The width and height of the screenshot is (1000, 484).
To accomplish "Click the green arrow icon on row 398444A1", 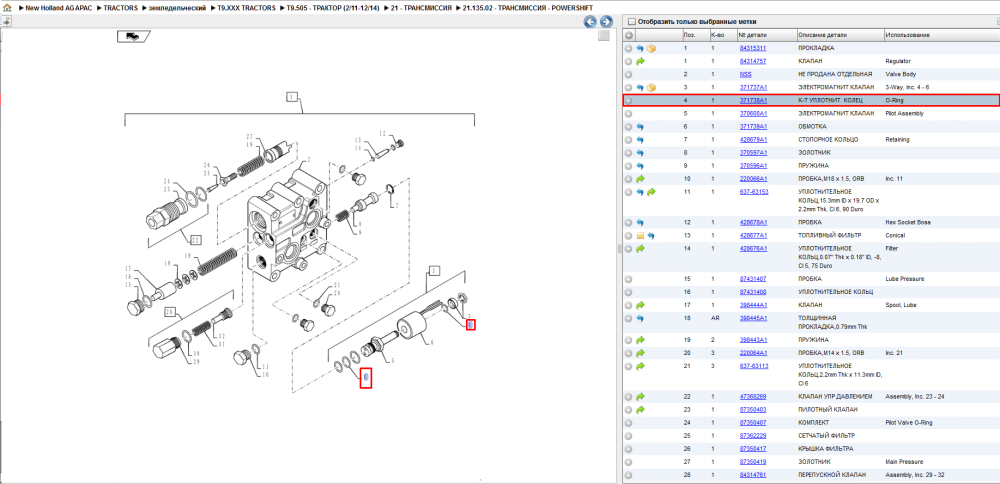I will point(640,305).
